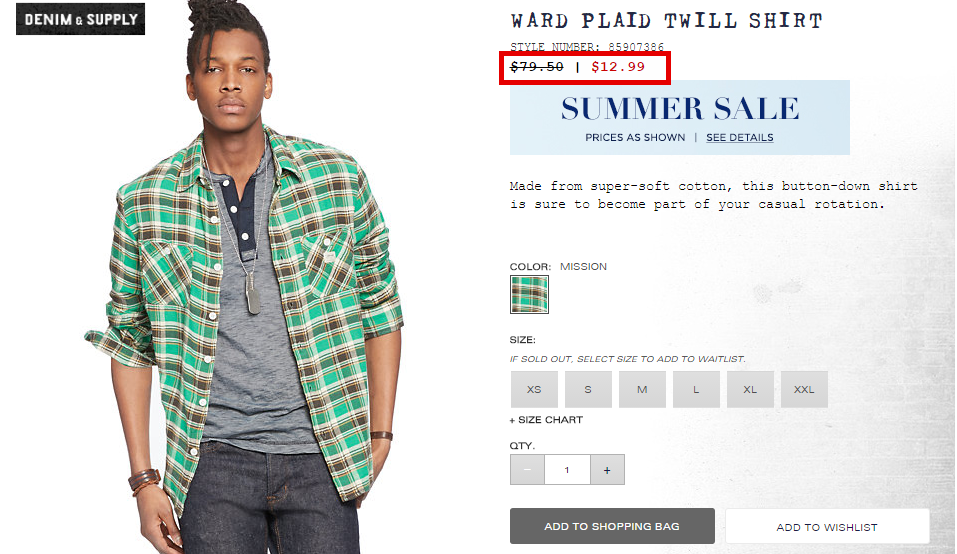Viewport: 957px width, 554px height.
Task: Choose size XS
Action: (x=534, y=389)
